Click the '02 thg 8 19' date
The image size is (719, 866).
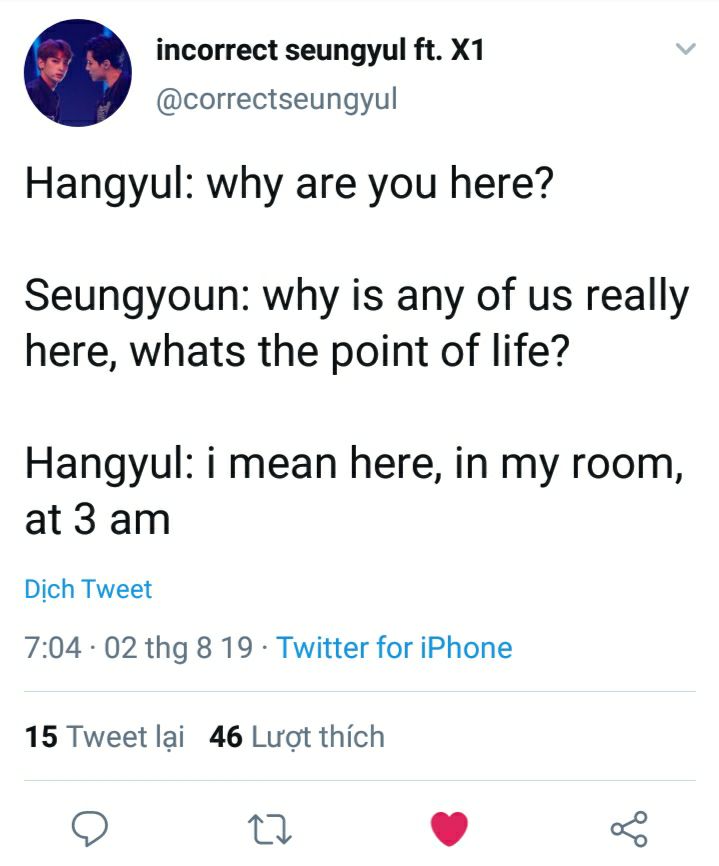tap(178, 647)
